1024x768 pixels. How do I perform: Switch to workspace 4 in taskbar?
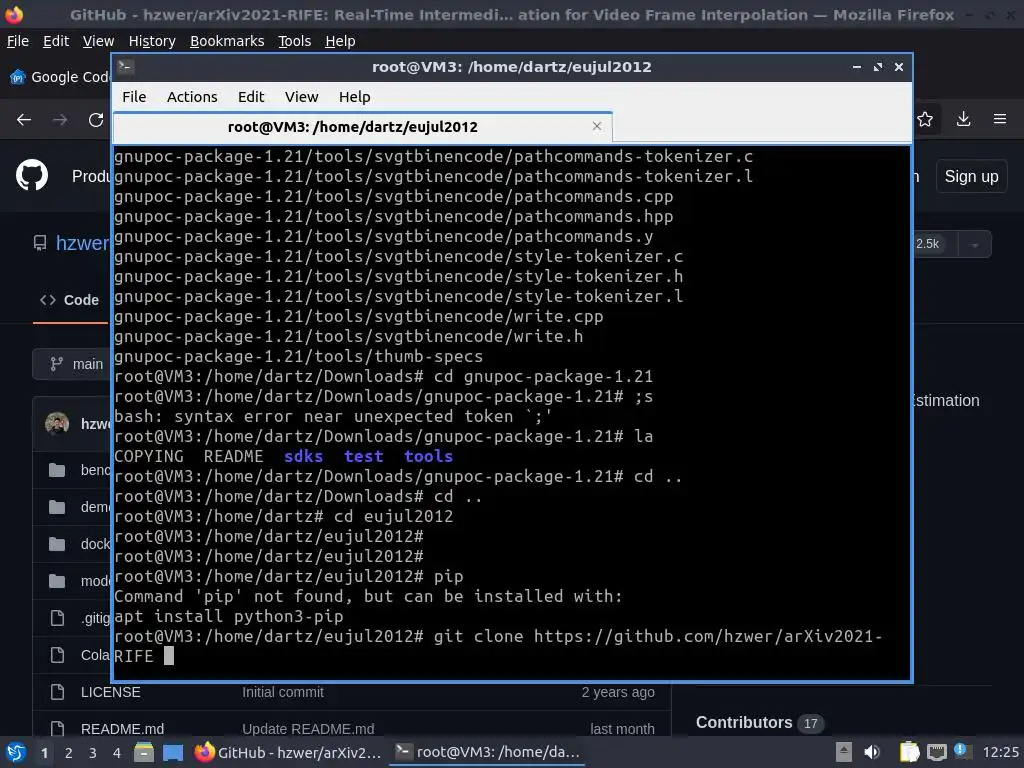pyautogui.click(x=117, y=753)
